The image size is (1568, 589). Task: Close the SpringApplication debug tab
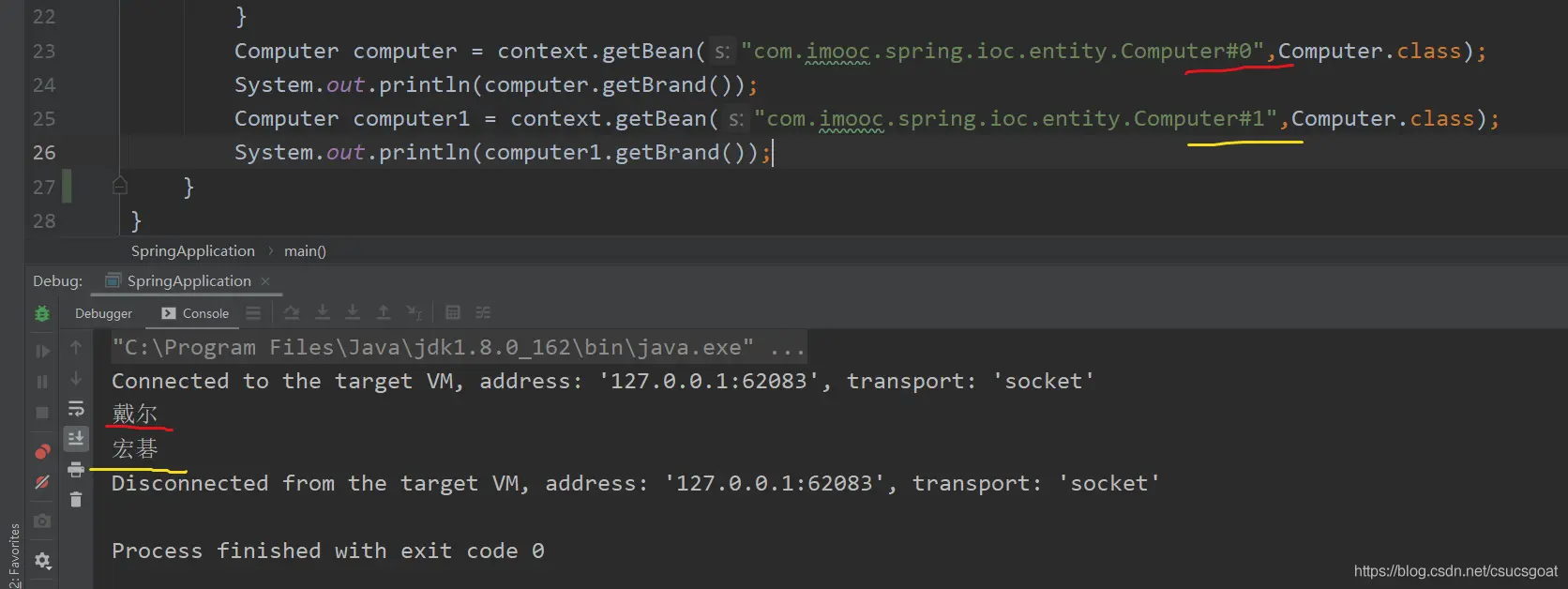point(265,281)
